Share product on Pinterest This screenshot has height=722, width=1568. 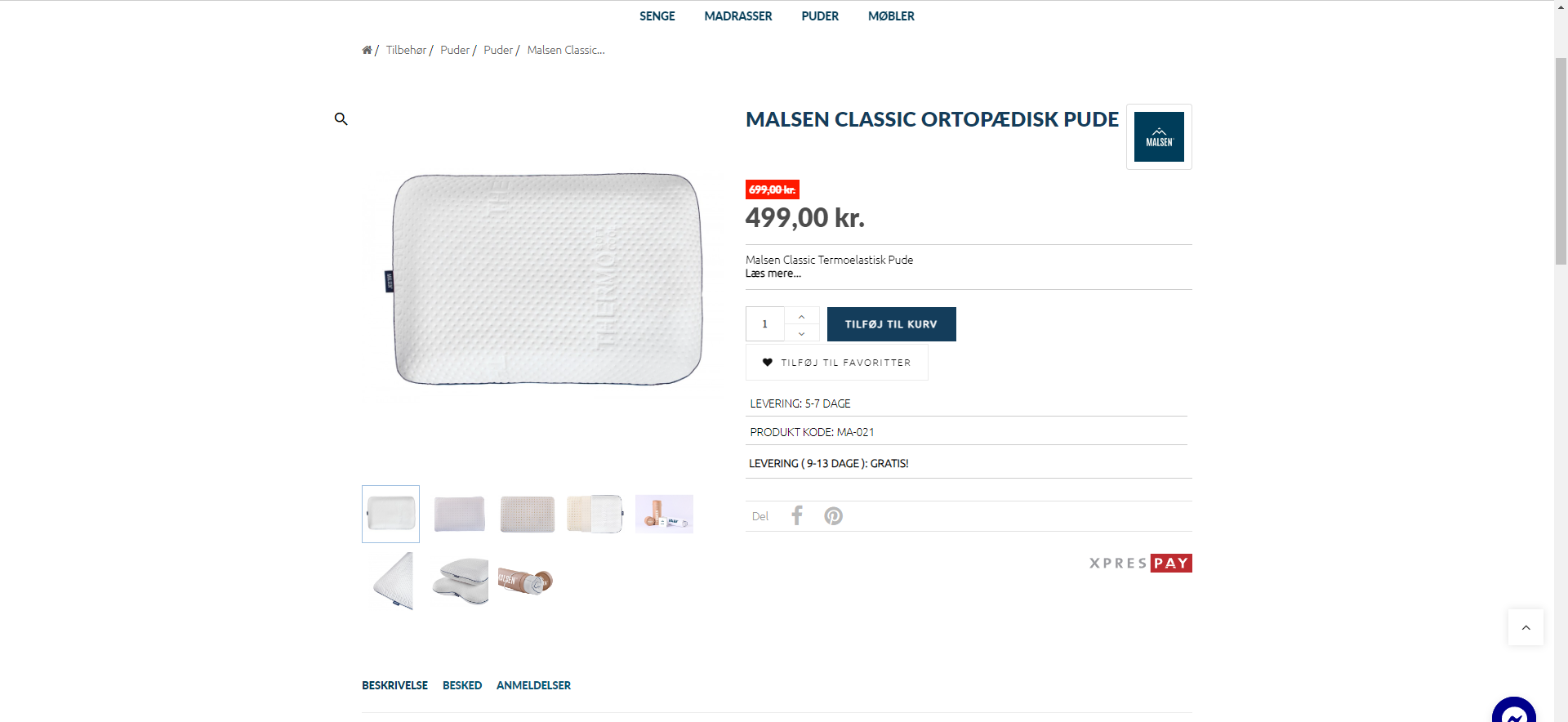click(x=833, y=516)
